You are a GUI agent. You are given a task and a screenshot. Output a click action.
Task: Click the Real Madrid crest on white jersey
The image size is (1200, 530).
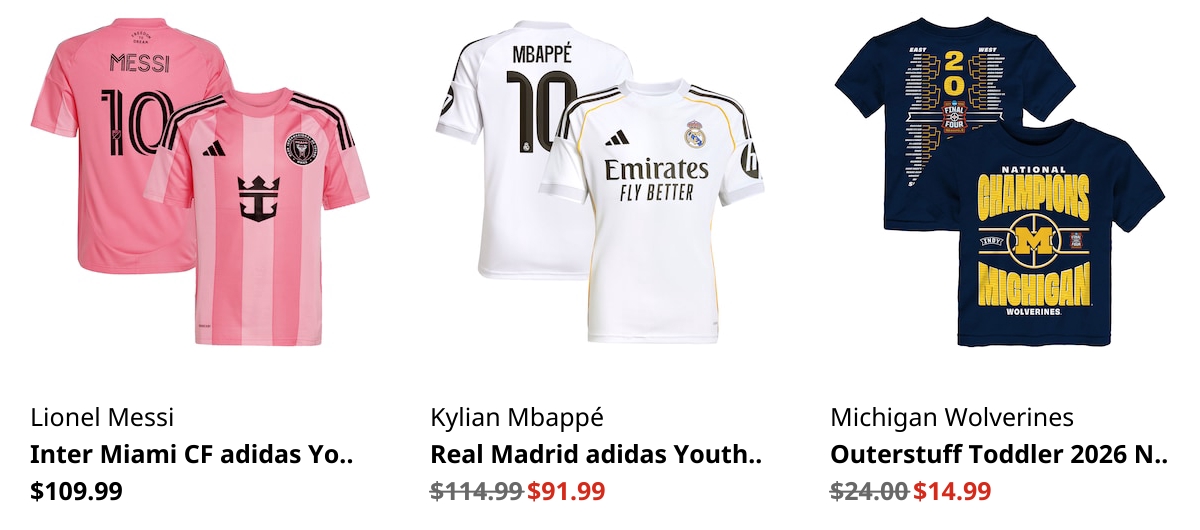click(x=696, y=134)
